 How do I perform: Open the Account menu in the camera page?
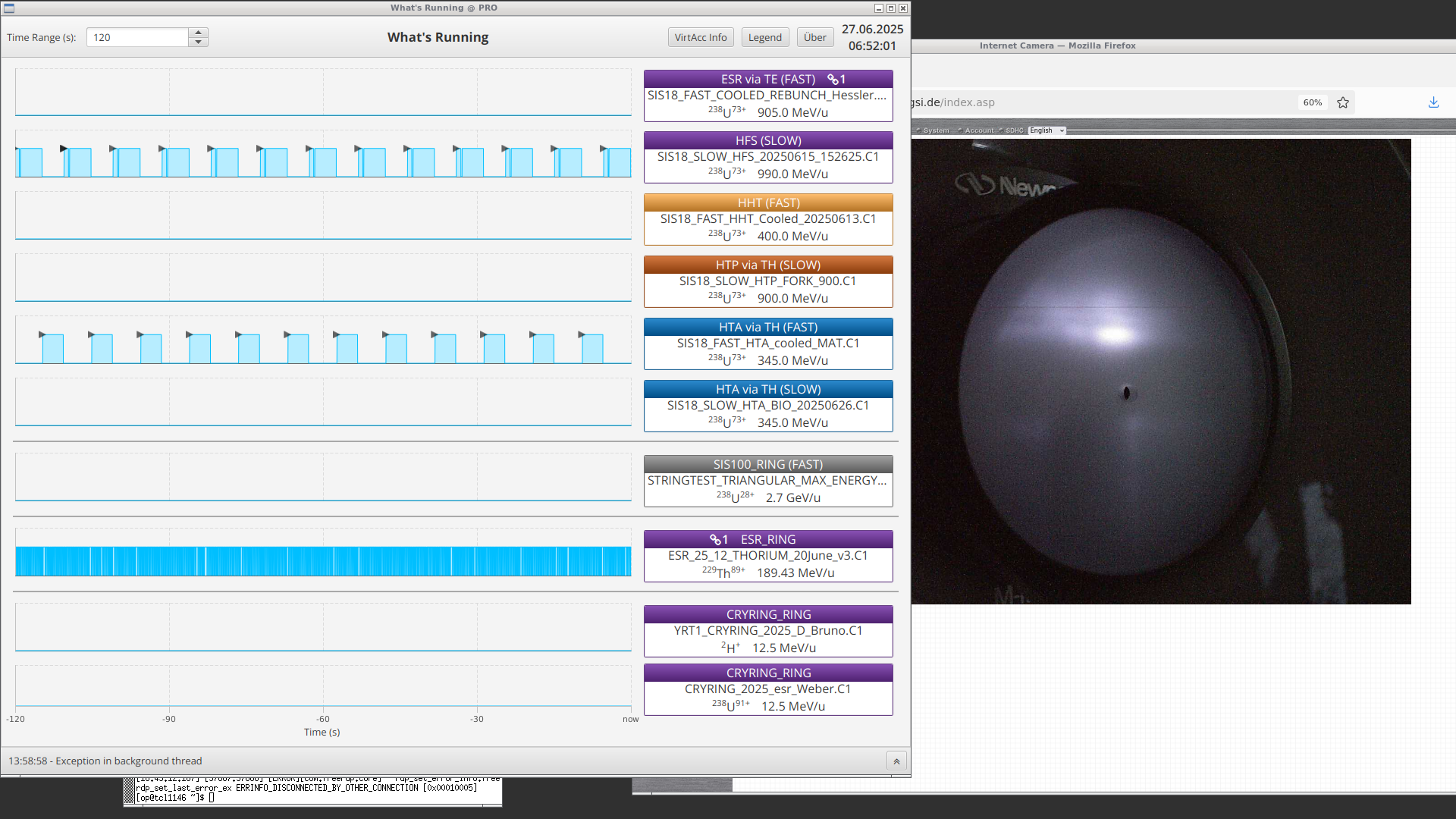click(x=979, y=130)
